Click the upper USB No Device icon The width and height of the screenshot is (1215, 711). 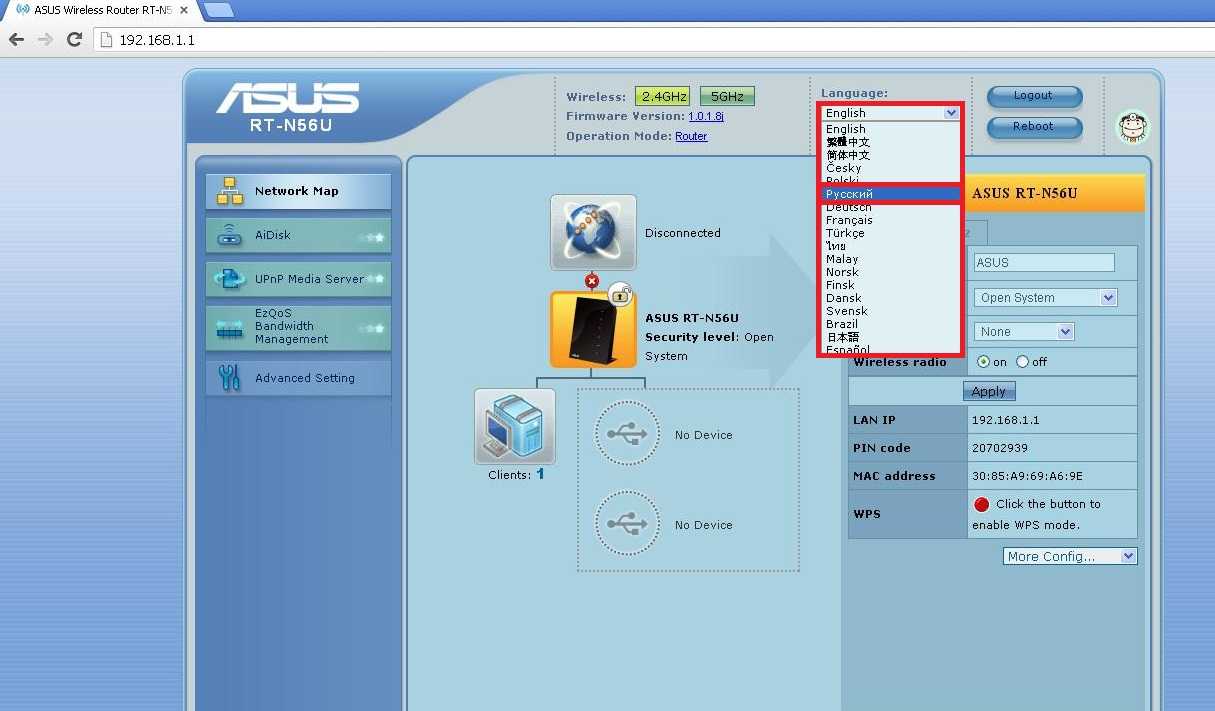(627, 434)
